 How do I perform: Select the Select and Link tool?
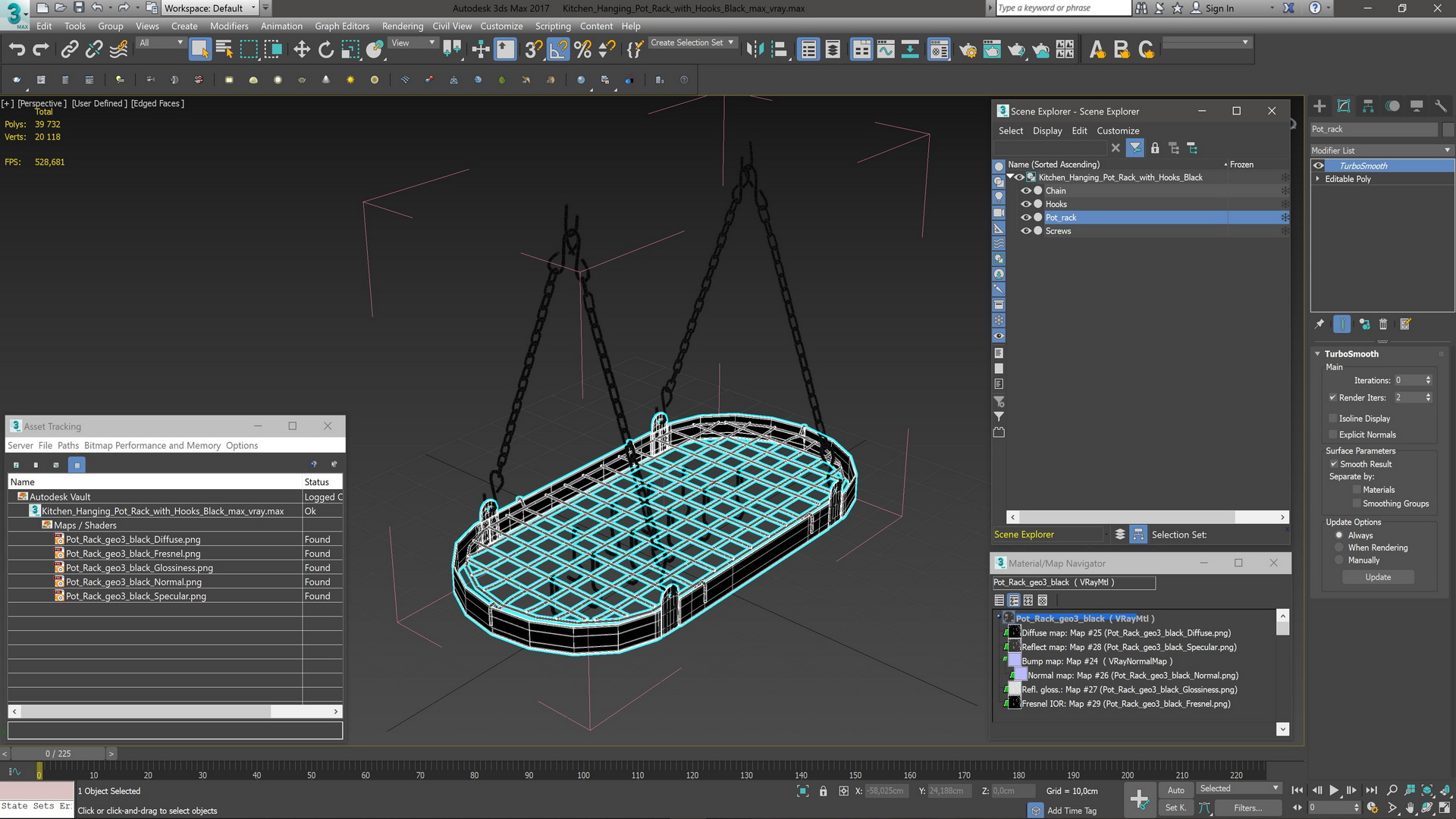[x=69, y=50]
